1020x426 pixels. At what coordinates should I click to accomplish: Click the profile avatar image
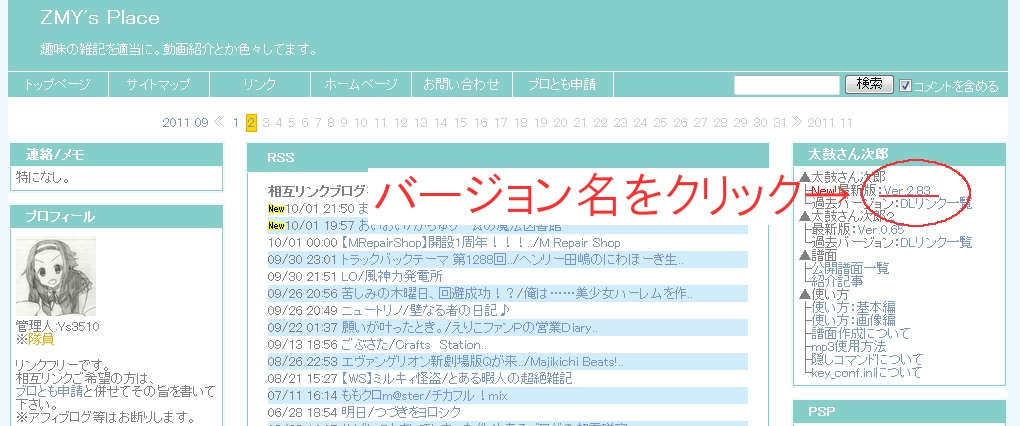[56, 276]
